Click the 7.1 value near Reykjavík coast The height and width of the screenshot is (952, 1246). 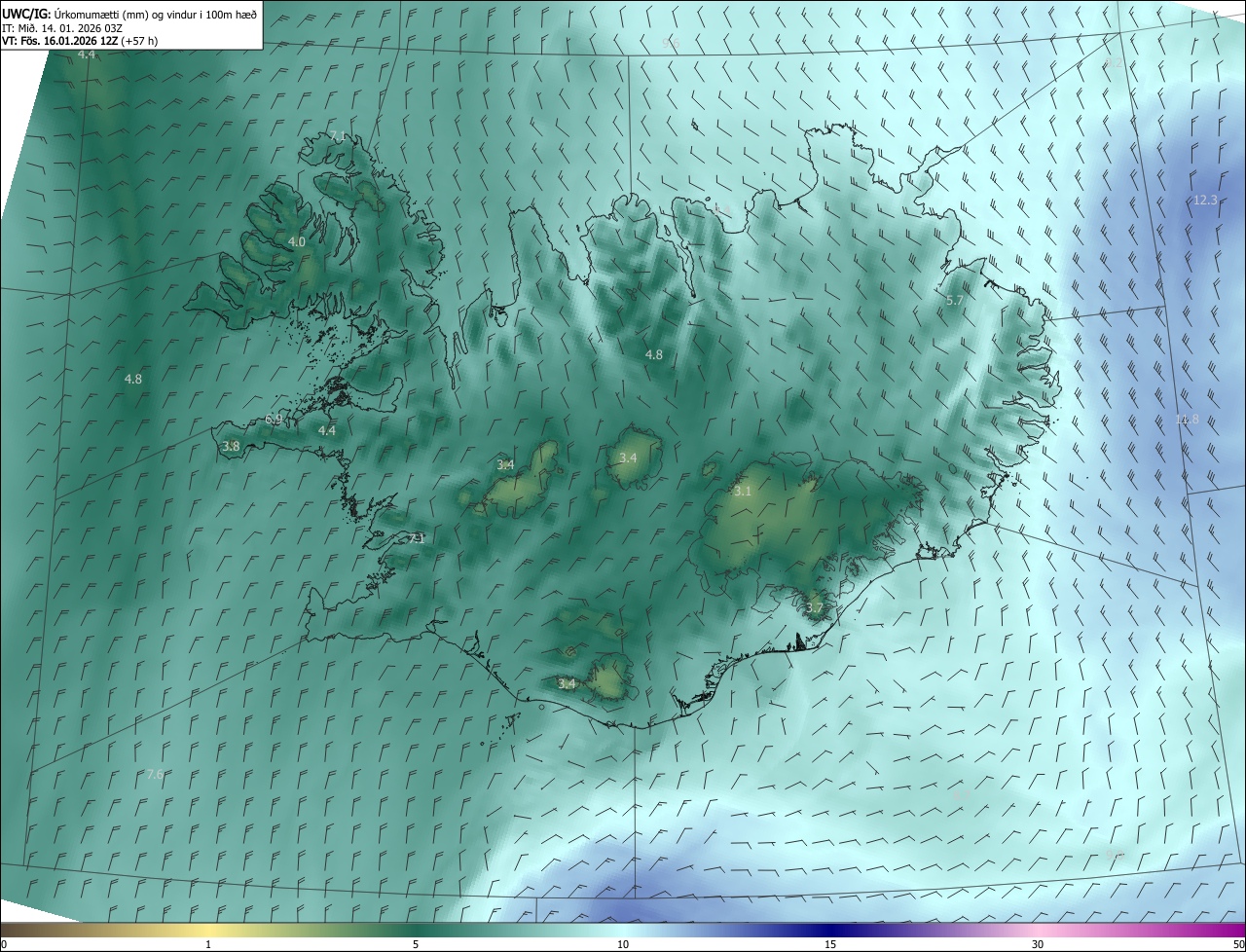(417, 538)
